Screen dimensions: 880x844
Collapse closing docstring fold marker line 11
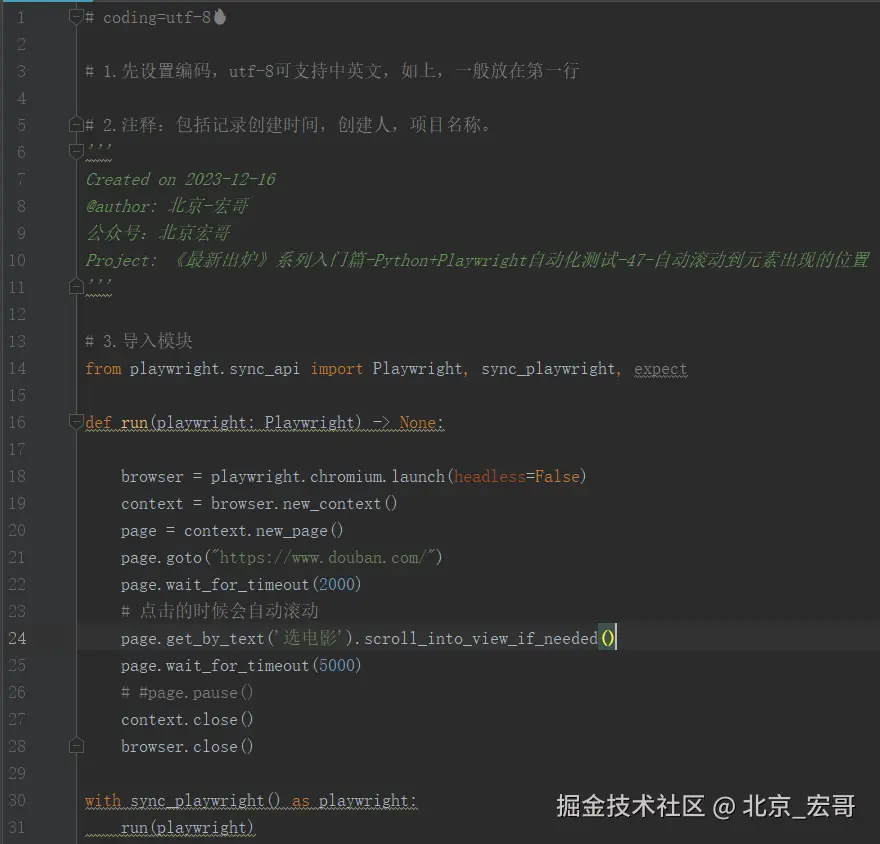[76, 287]
